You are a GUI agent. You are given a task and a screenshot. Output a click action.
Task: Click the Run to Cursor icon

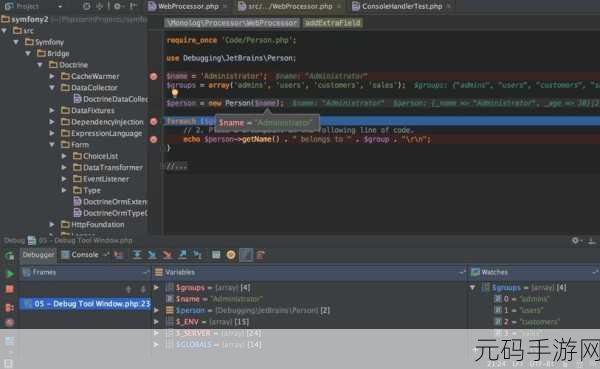click(197, 255)
